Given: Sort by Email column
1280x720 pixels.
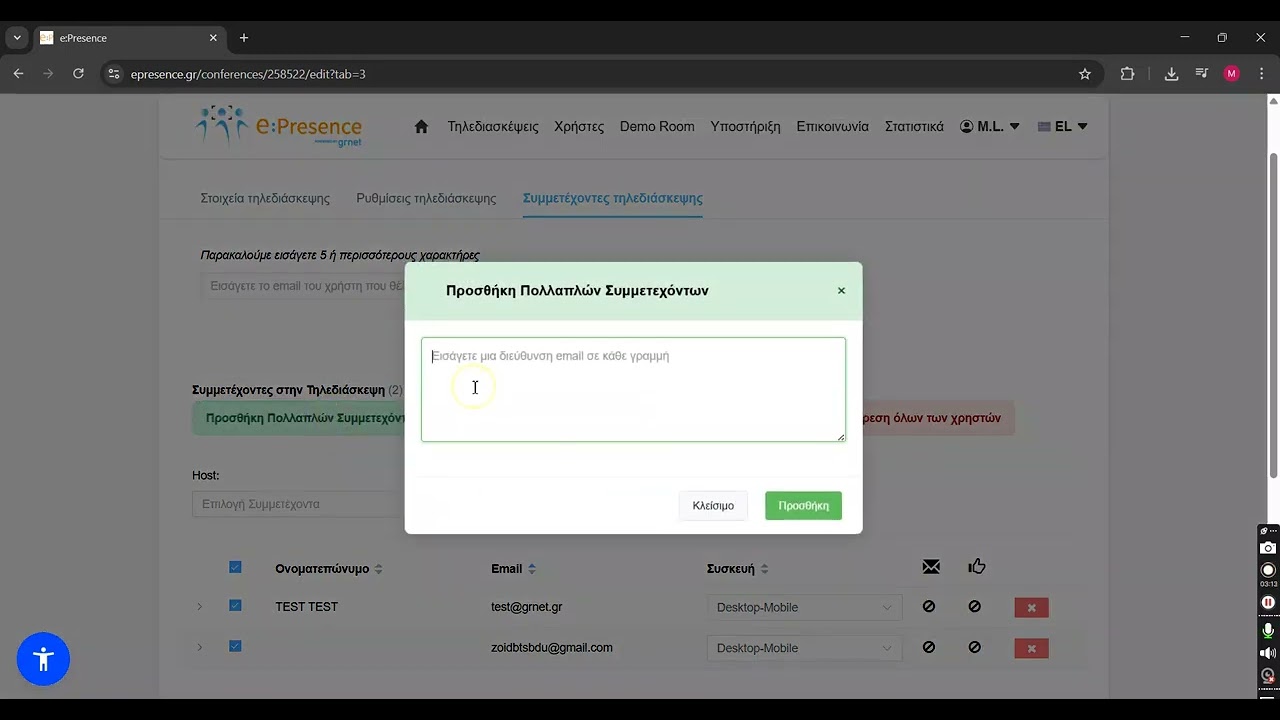Looking at the screenshot, I should click(x=513, y=569).
